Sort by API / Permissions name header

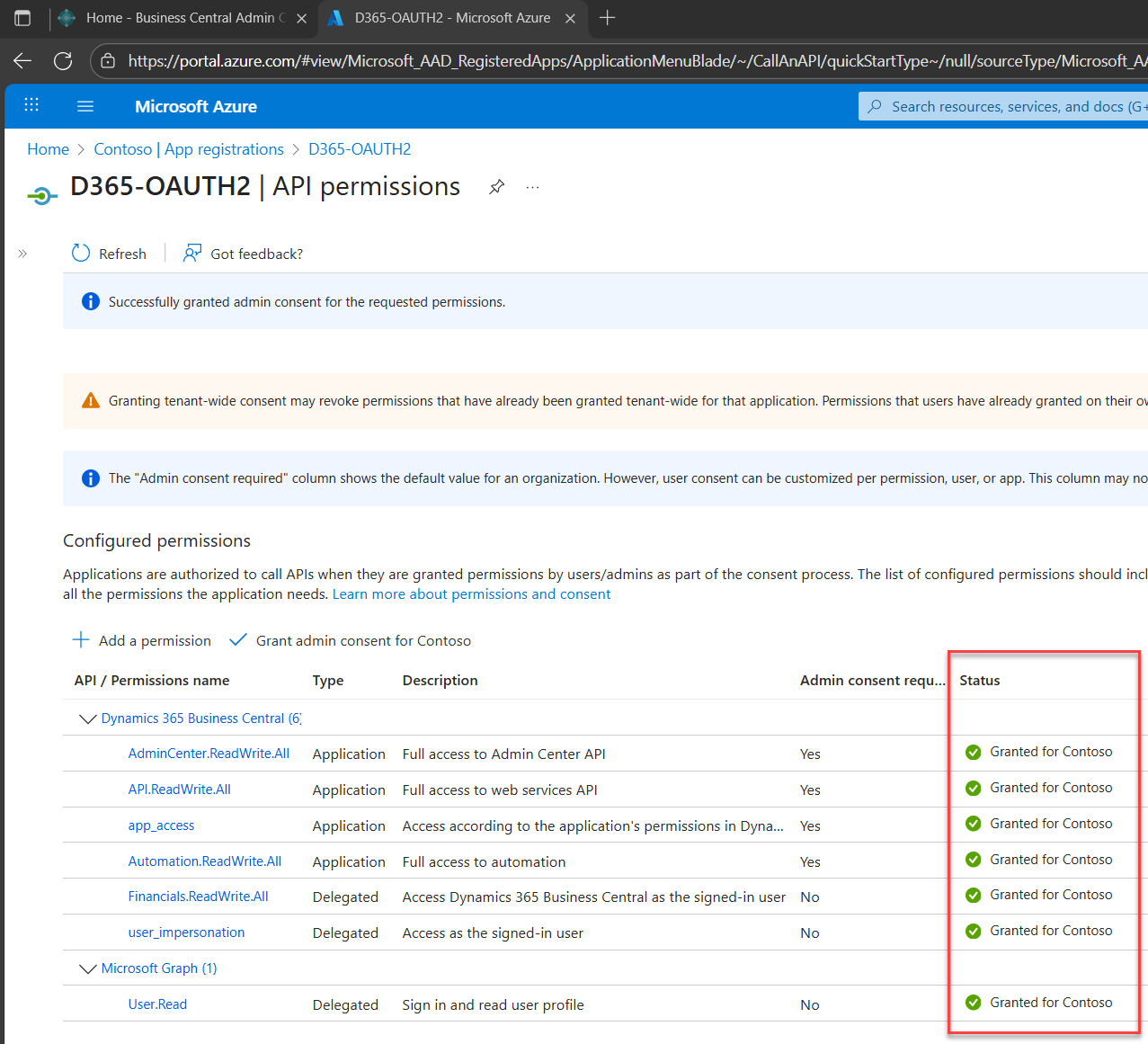pos(152,681)
